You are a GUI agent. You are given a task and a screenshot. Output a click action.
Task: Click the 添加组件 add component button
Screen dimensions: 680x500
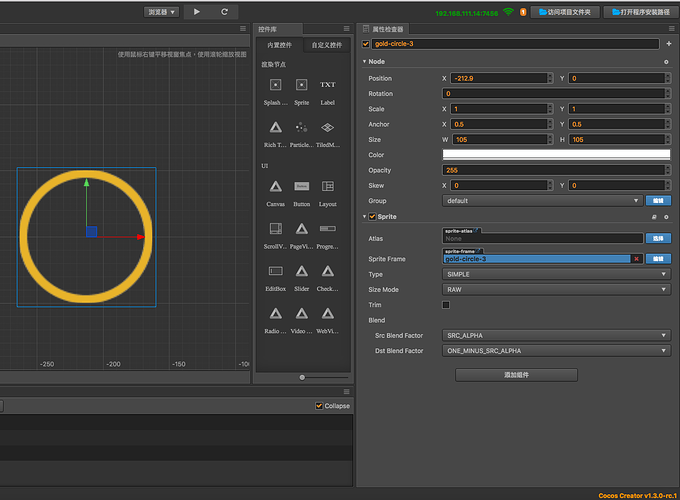(516, 375)
